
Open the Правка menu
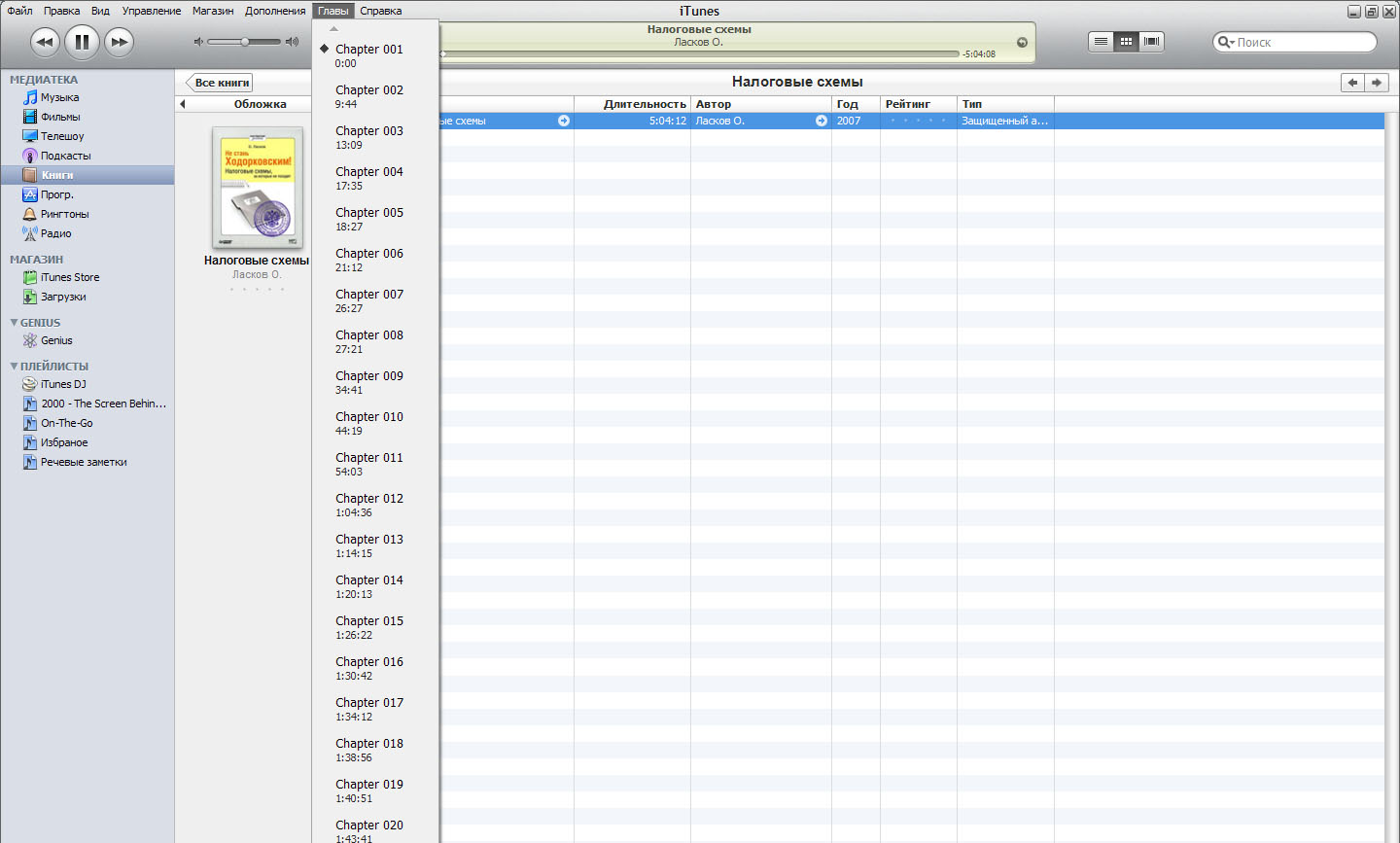(61, 11)
